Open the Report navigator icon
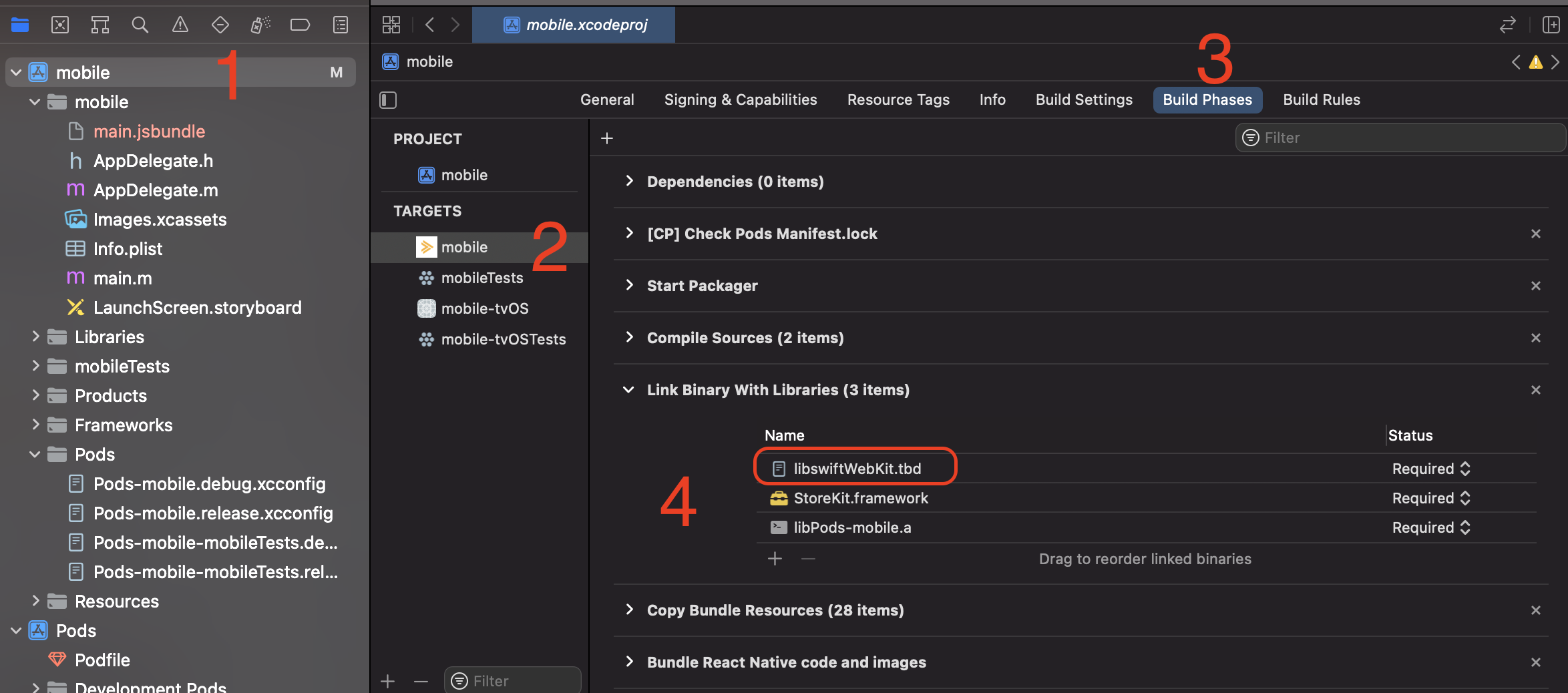 [341, 25]
